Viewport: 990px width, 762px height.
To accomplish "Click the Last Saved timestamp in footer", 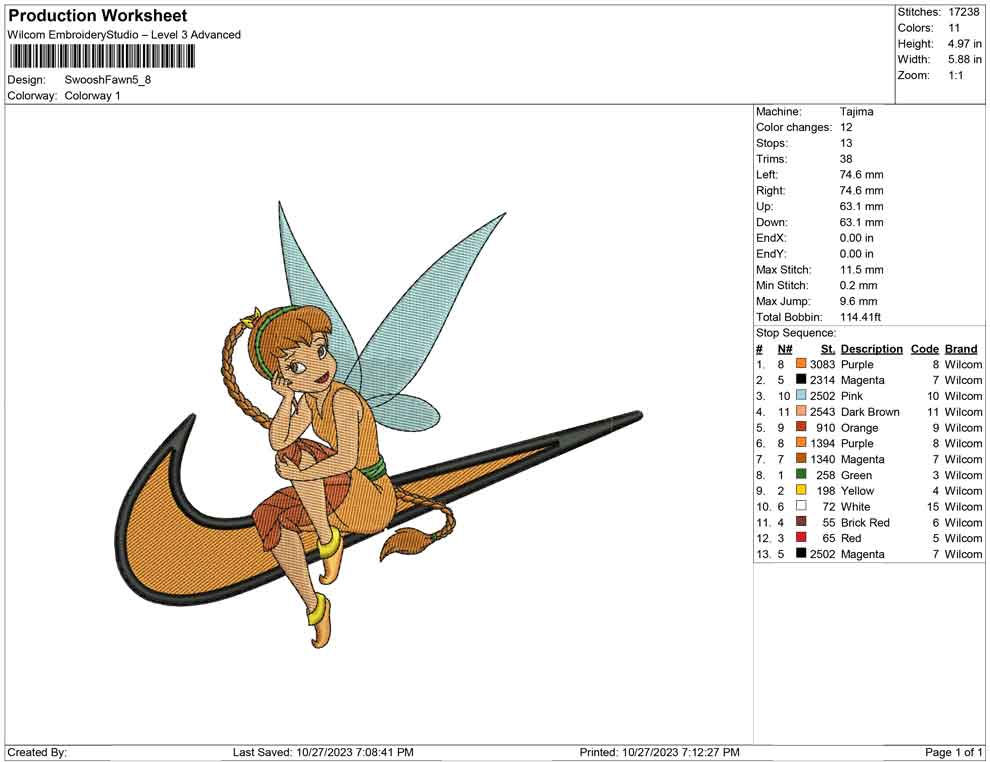I will tap(323, 752).
